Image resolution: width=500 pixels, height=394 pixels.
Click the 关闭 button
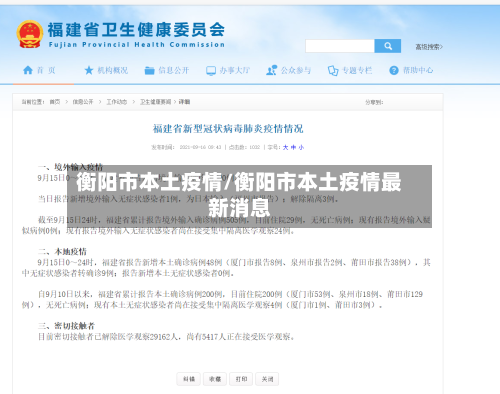coord(267,379)
